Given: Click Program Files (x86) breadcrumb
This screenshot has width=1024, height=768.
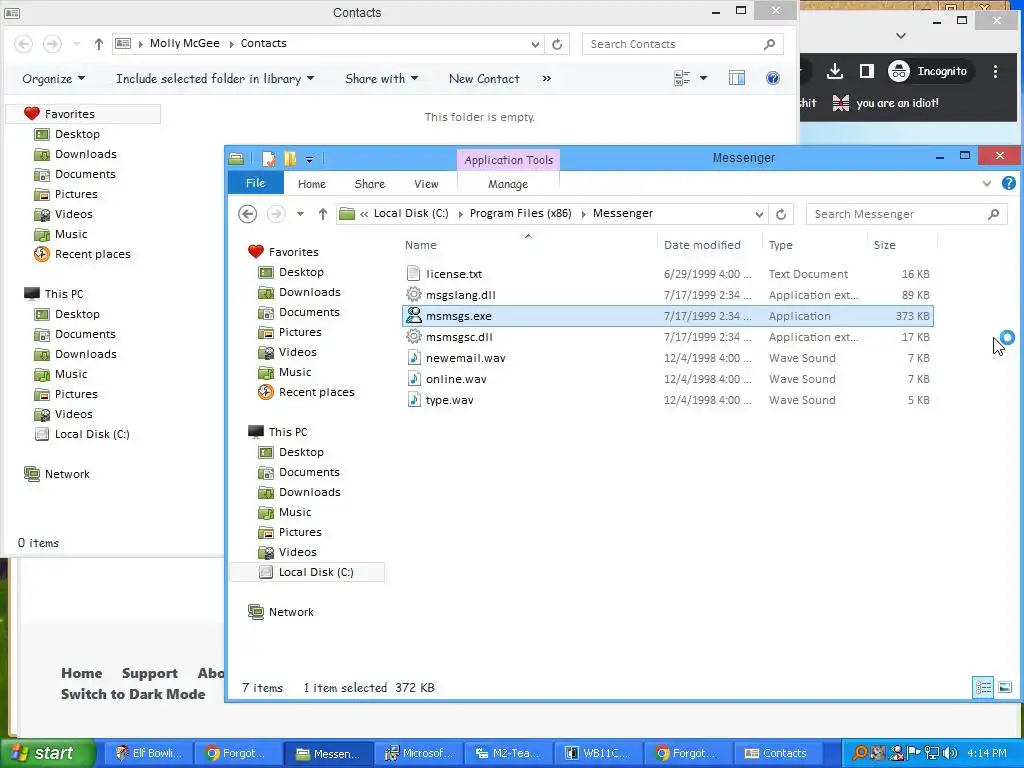Looking at the screenshot, I should 520,214.
